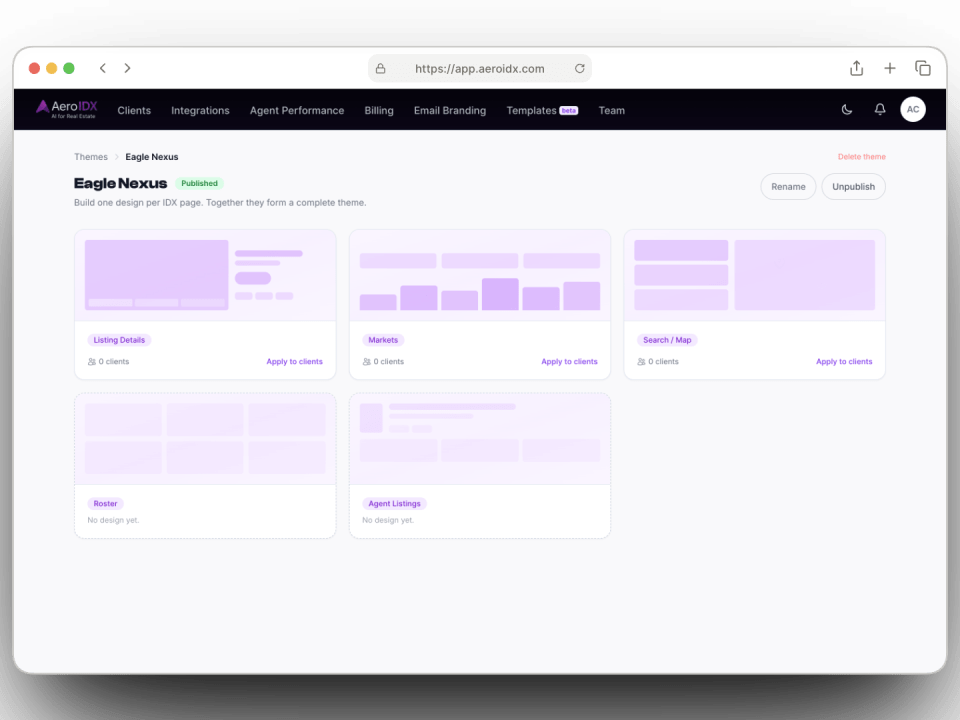Apply Search / Map design to clients
The width and height of the screenshot is (960, 720).
click(844, 362)
